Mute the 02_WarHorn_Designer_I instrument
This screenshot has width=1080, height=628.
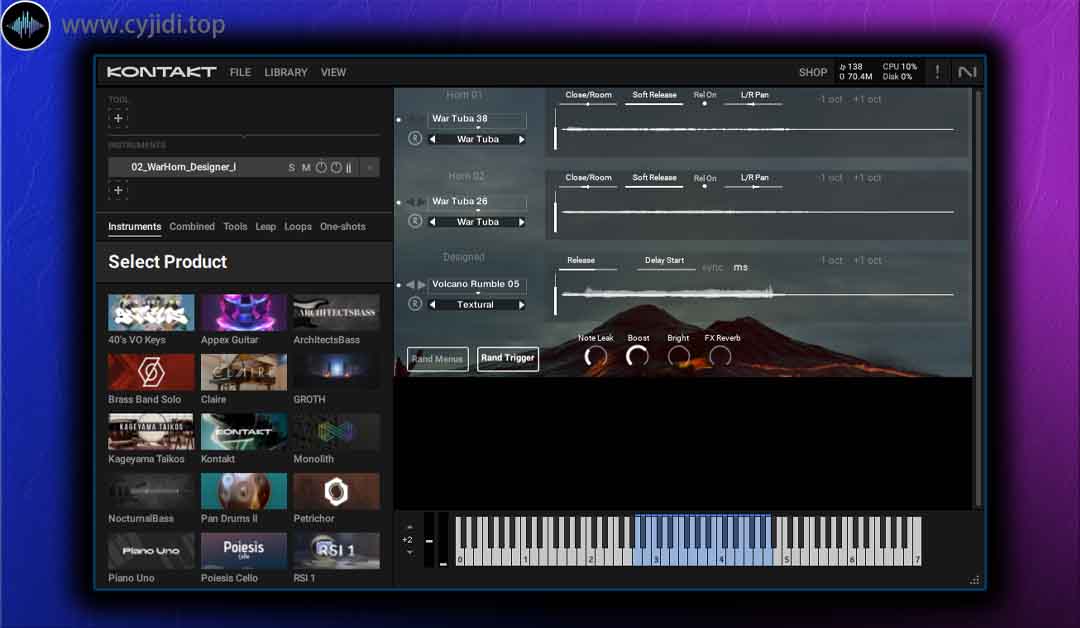tap(306, 167)
